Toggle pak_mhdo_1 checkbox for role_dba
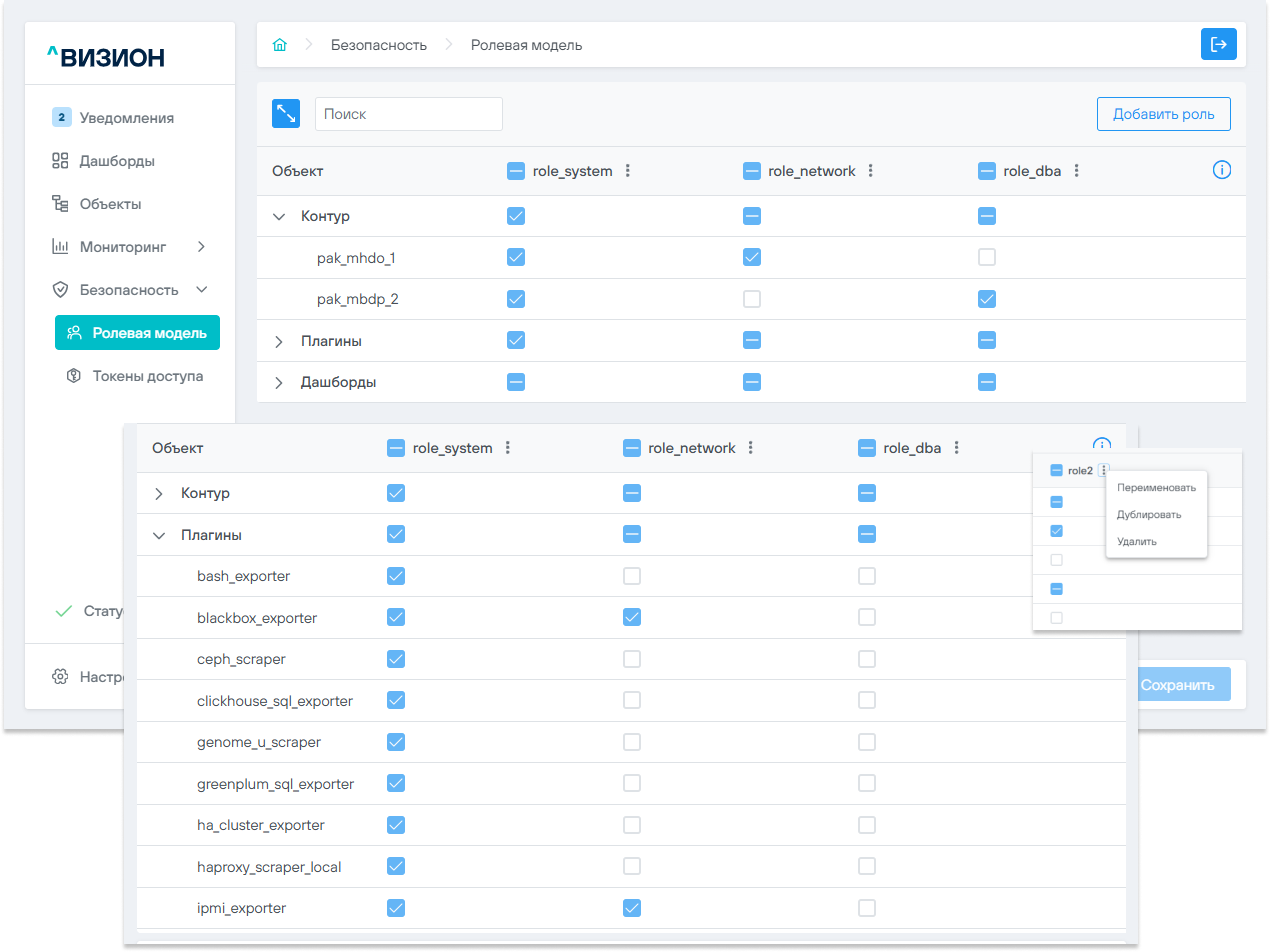 click(x=987, y=257)
